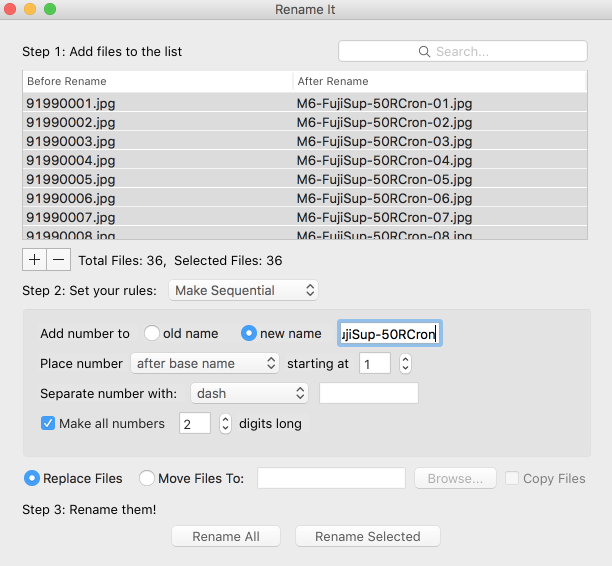This screenshot has height=566, width=612.
Task: Click the Move Files To path field
Action: (x=331, y=478)
